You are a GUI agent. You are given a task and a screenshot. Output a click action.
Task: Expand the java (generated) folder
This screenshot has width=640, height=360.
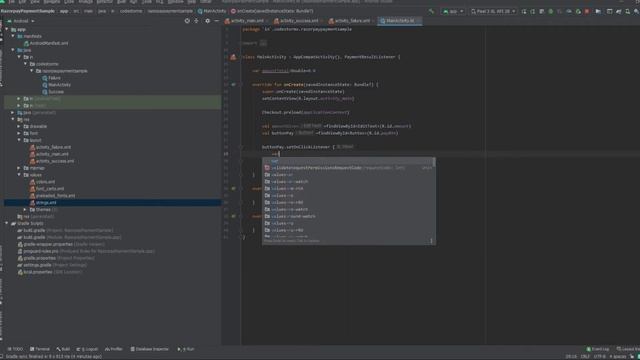pos(13,113)
